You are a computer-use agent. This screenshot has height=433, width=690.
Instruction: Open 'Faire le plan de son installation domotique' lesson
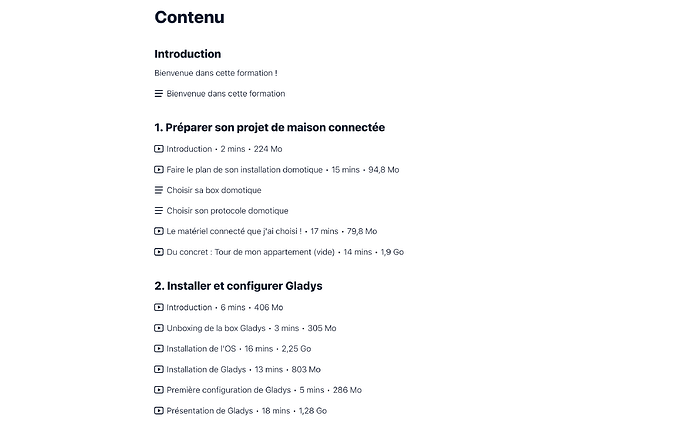coord(246,170)
